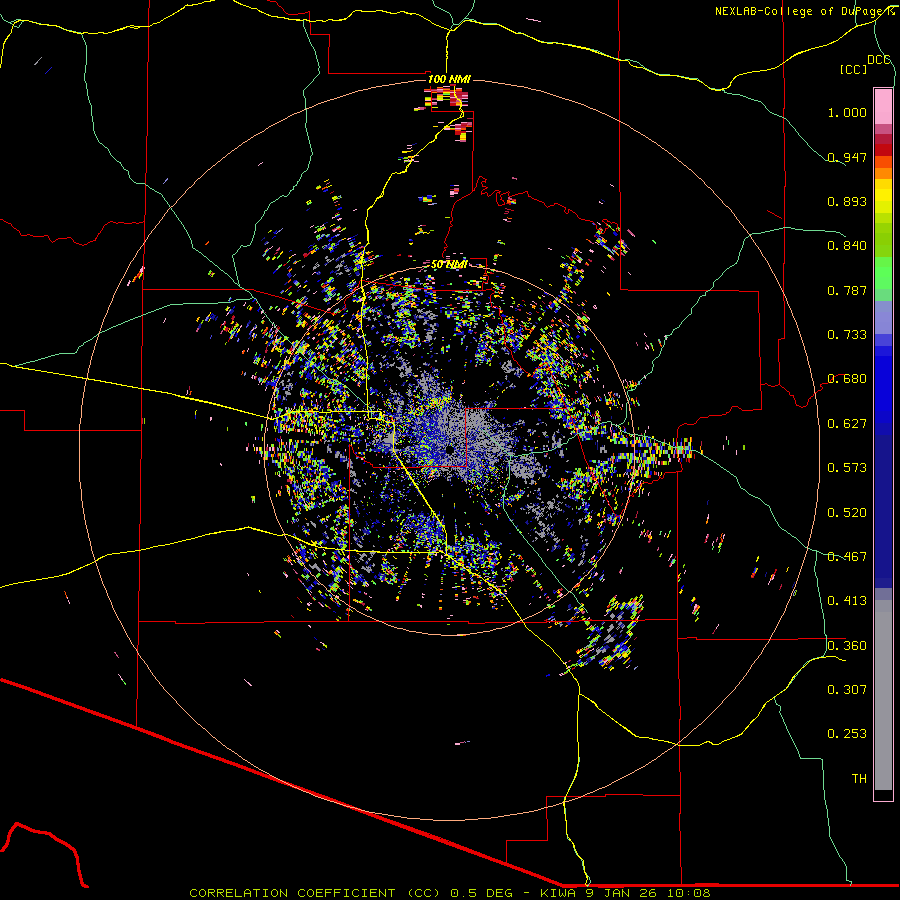Click the bright green segment of the color bar
The image size is (900, 900).
[883, 273]
